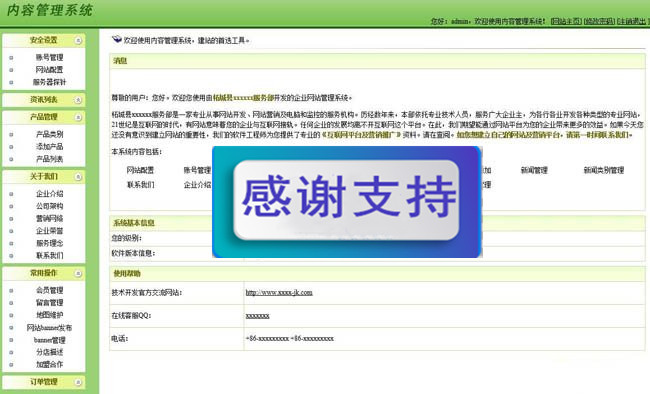Image resolution: width=650 pixels, height=394 pixels.
Task: Click the 您的级别 row label
Action: 126,238
